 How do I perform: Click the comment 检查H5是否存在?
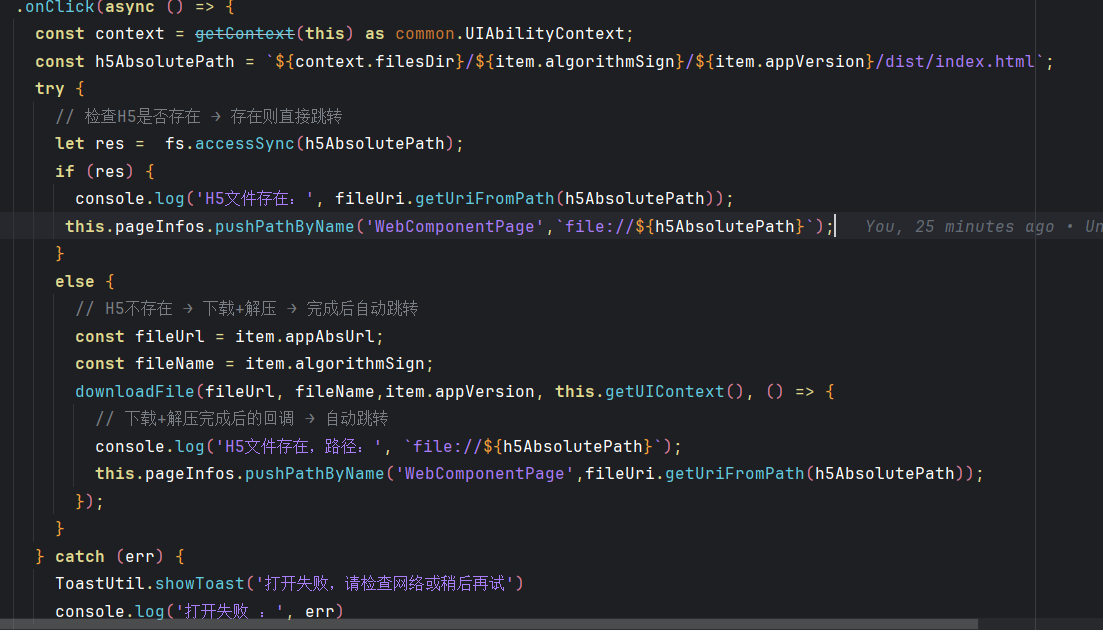(143, 117)
